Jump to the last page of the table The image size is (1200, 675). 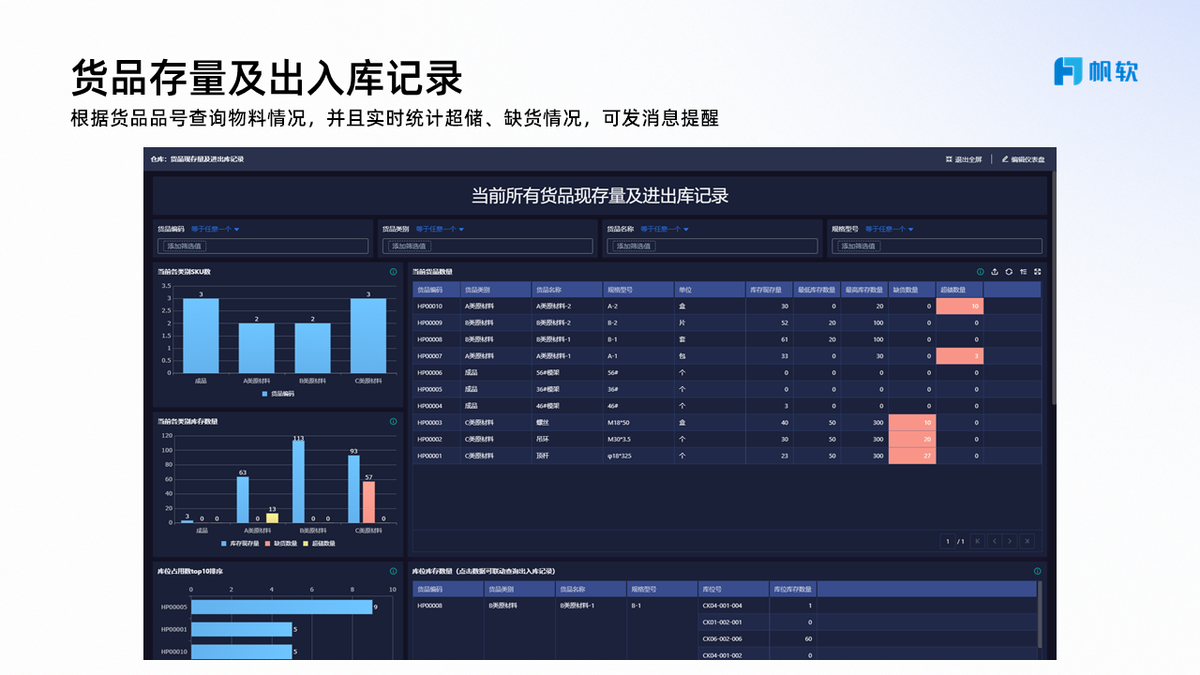click(x=1027, y=541)
